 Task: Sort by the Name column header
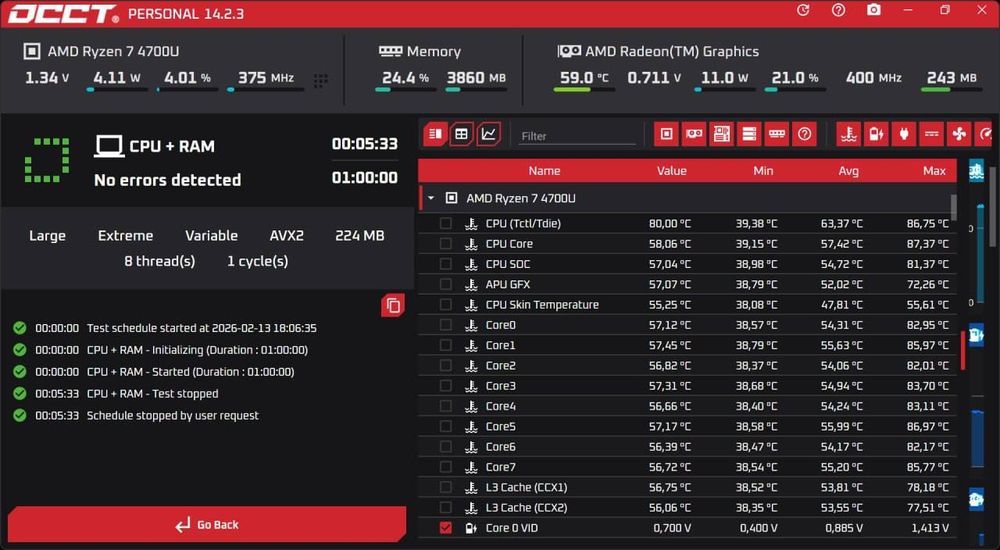[544, 171]
